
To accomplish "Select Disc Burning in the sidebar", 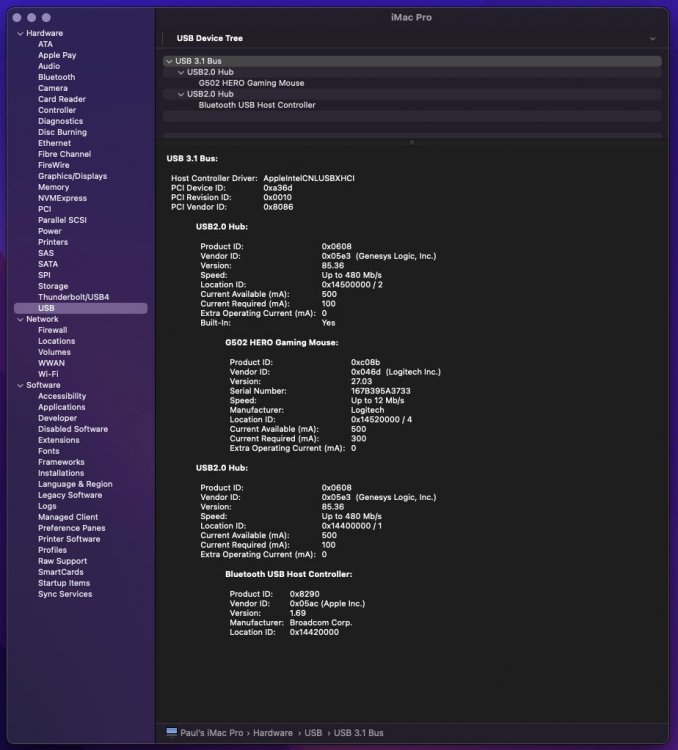I will pos(62,132).
